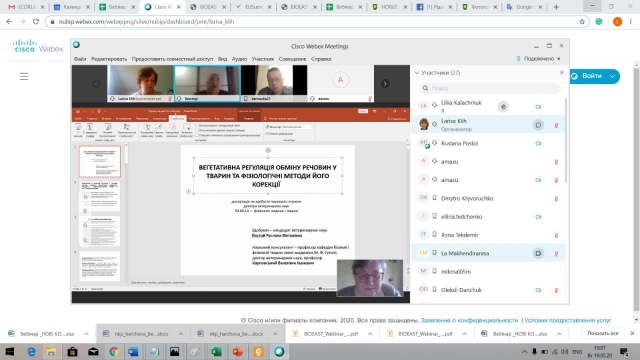Open new Chrome tab with plus button
Viewport: 640px width, 360px height.
click(556, 7)
